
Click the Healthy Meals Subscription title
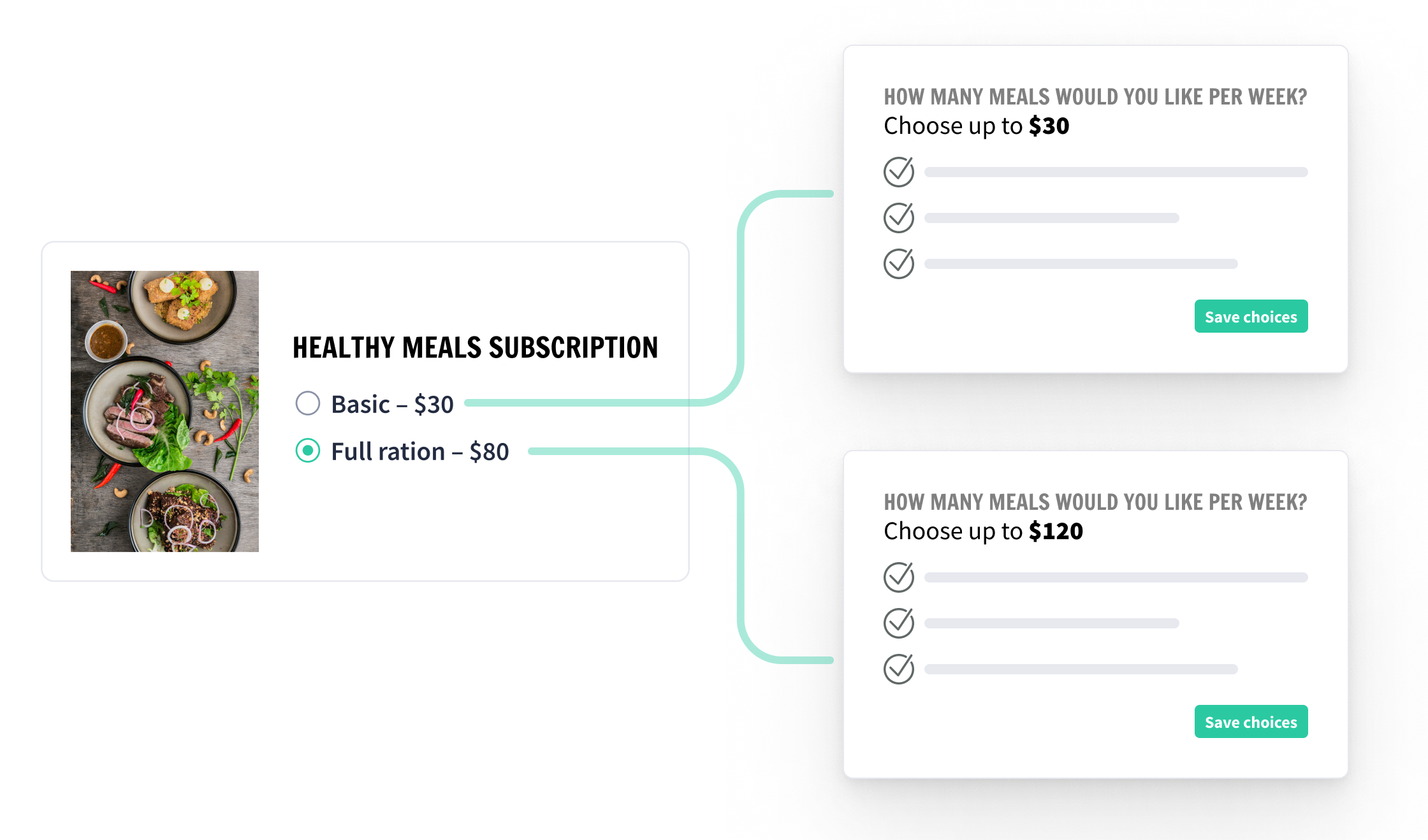click(475, 347)
